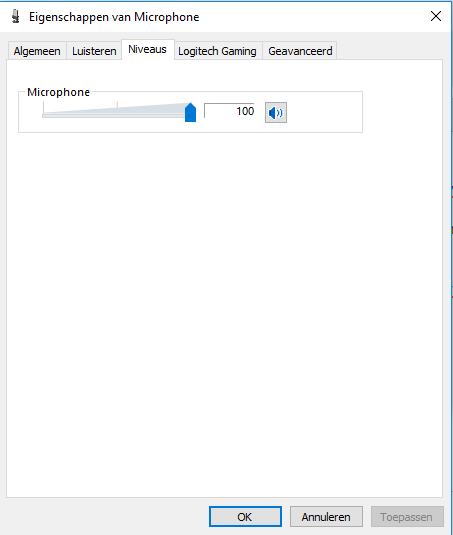Viewport: 453px width, 535px height.
Task: Confirm with the OK button
Action: pos(245,517)
